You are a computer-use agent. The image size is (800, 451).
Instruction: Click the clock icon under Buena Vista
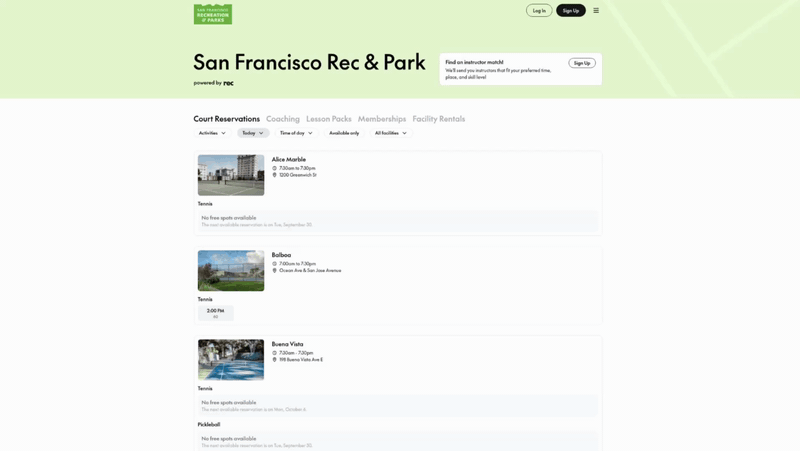[275, 353]
